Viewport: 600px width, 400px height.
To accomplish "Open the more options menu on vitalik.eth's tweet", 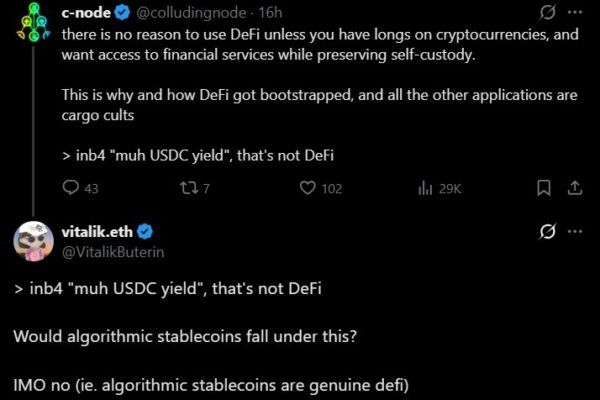I will click(x=575, y=231).
